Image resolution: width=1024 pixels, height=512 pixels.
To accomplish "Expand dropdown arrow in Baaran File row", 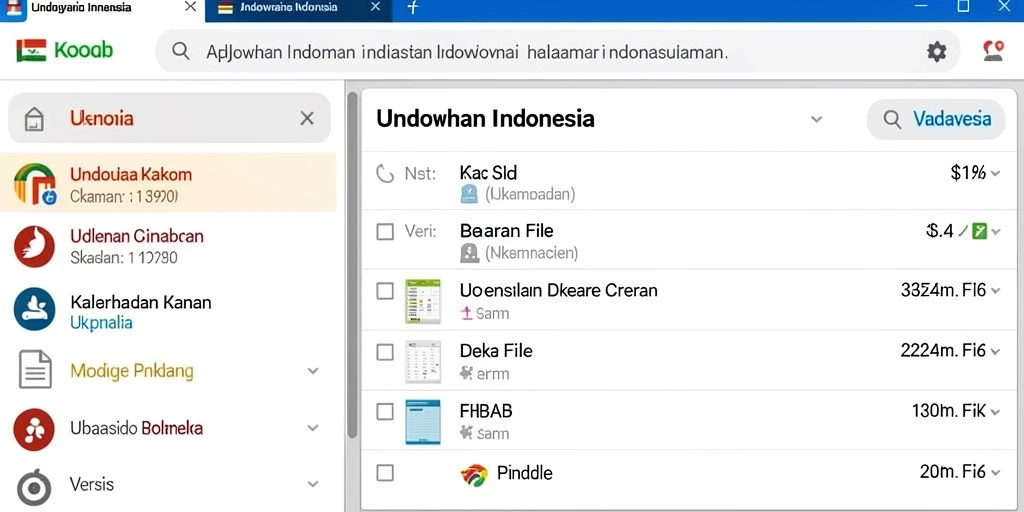I will click(x=996, y=231).
